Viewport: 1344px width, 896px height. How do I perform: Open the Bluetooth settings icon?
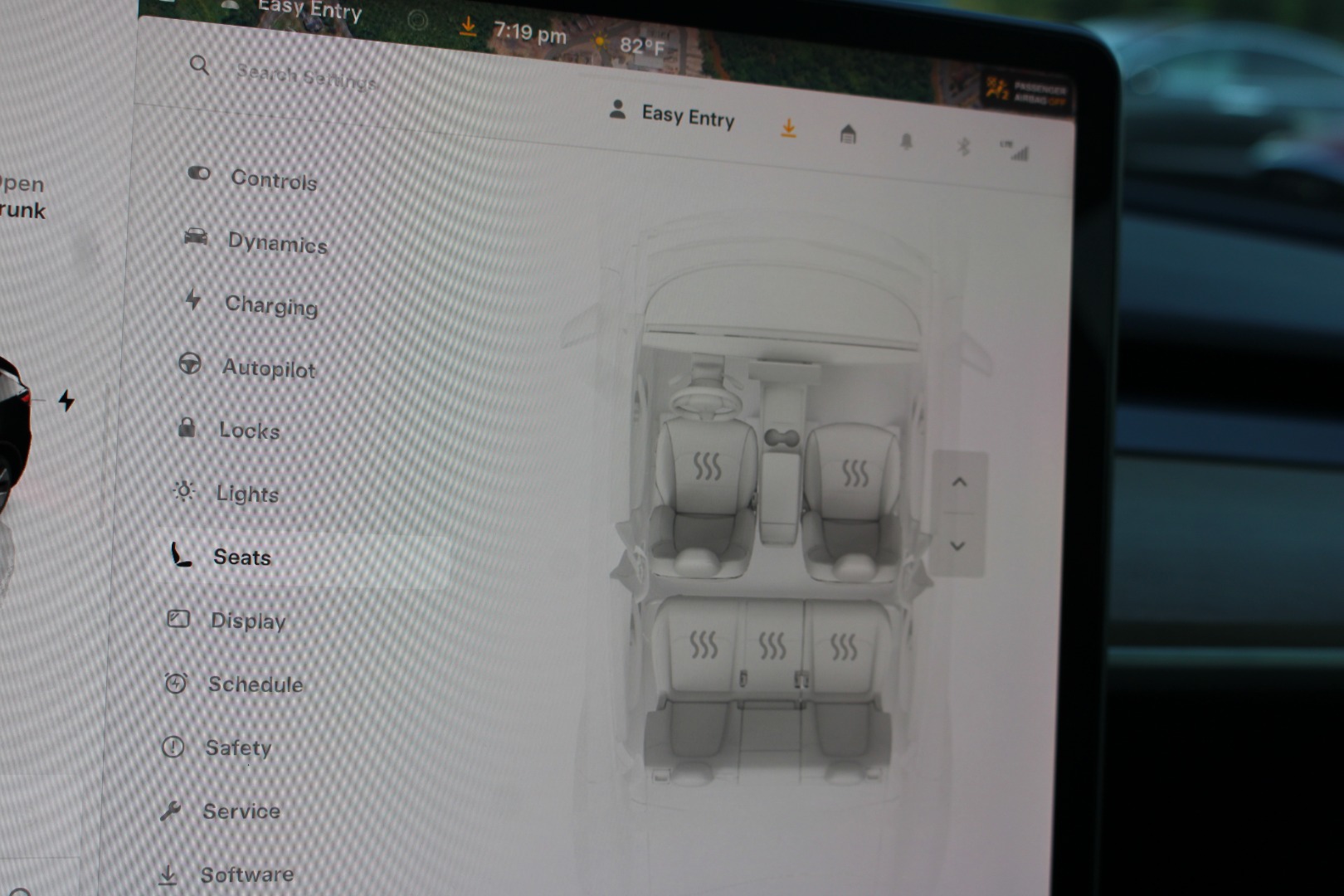coord(962,146)
